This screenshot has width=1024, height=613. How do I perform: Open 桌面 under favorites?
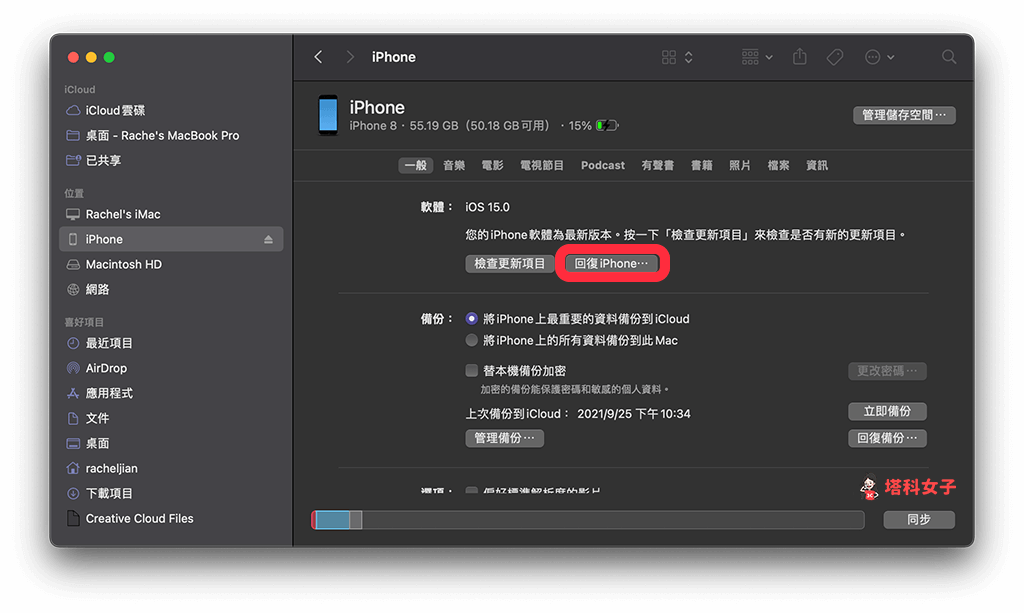coord(88,443)
